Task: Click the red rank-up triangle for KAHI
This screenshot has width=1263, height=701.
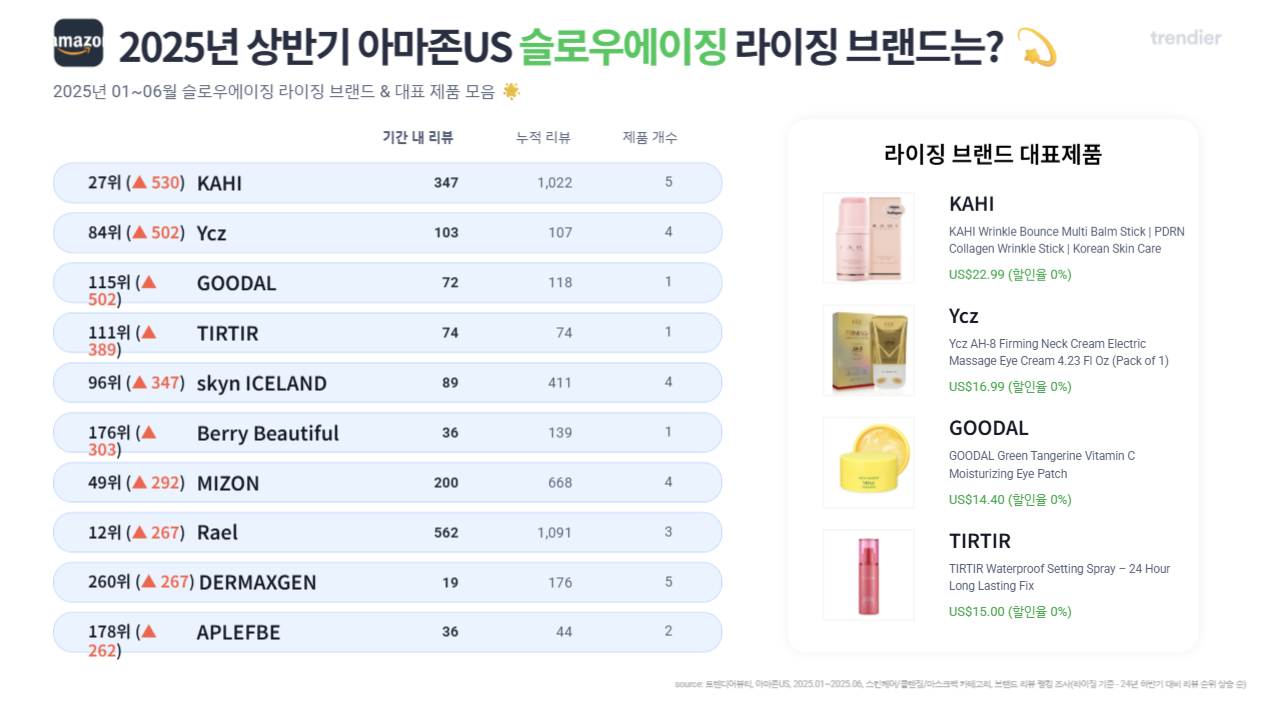Action: [x=140, y=183]
